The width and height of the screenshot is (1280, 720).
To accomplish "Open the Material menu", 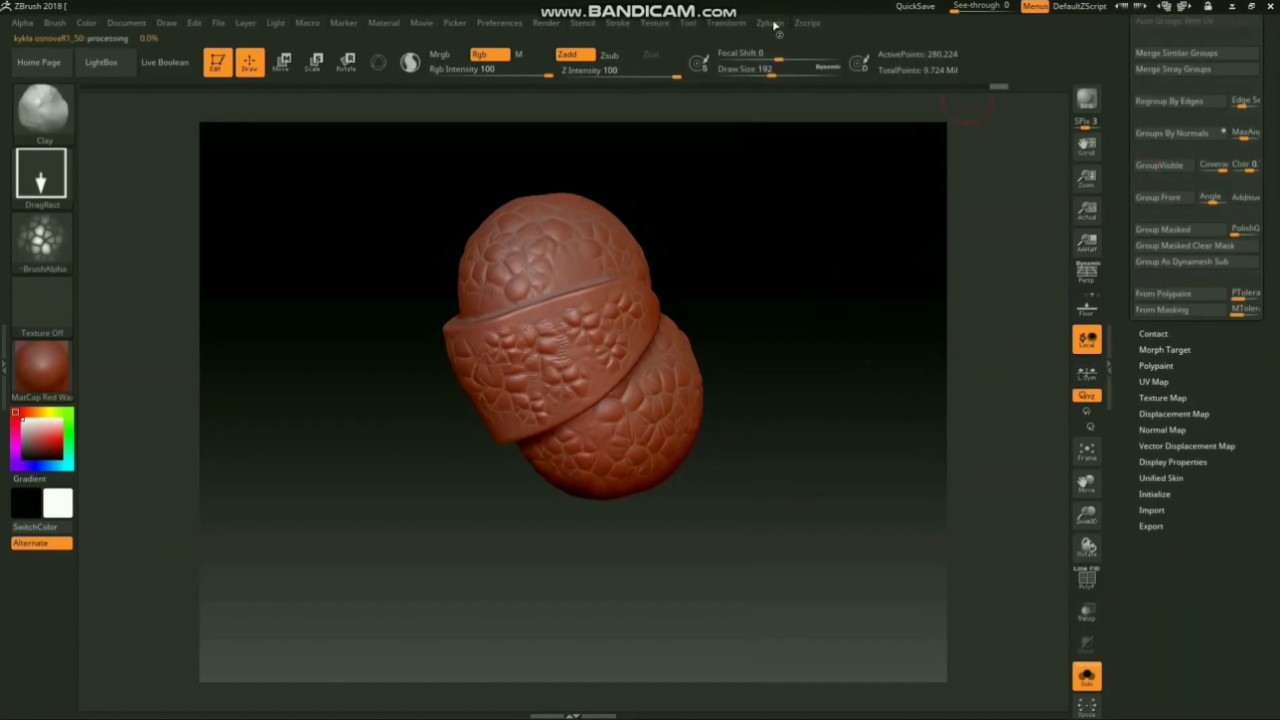I will [384, 23].
